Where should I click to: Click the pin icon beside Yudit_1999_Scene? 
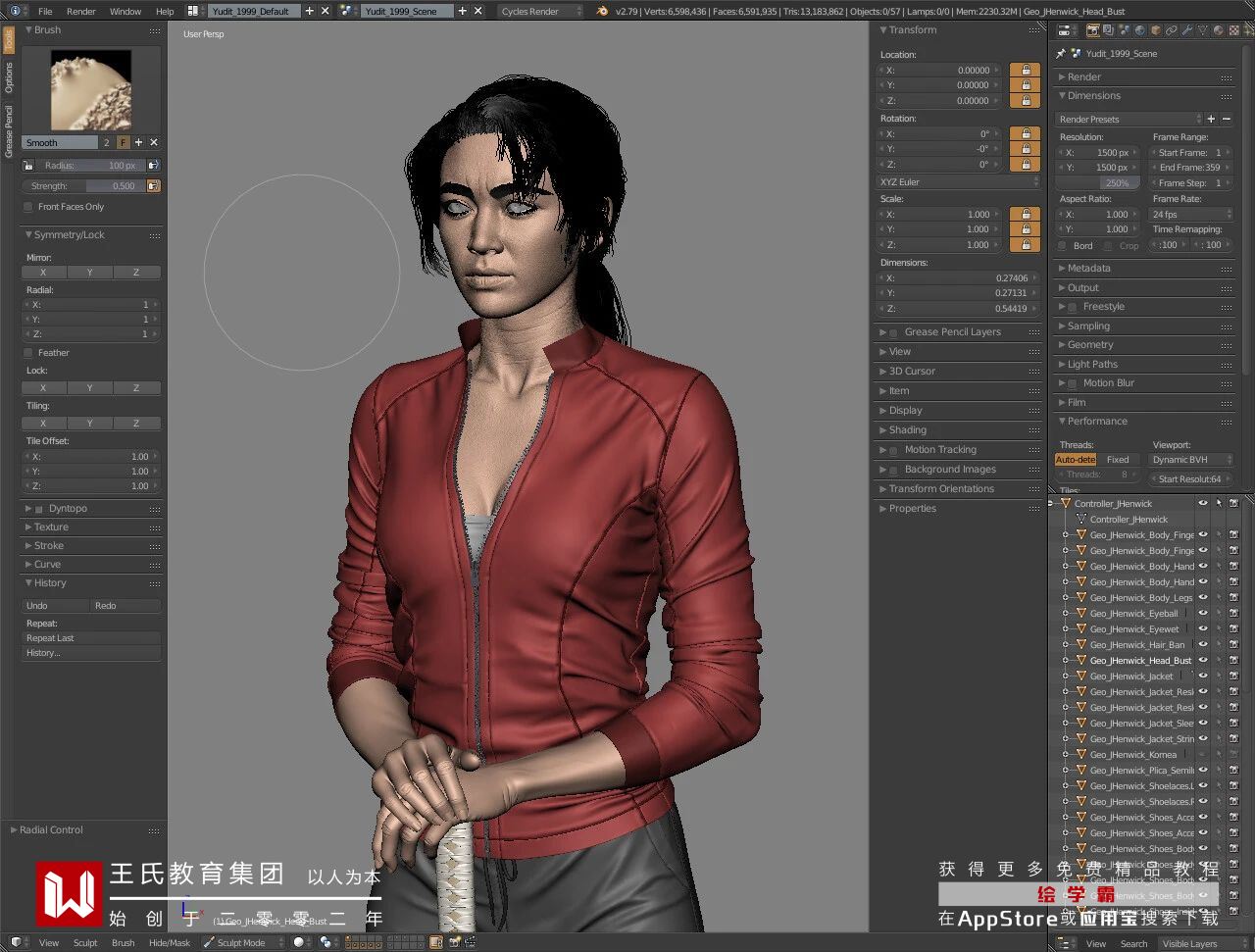1060,54
